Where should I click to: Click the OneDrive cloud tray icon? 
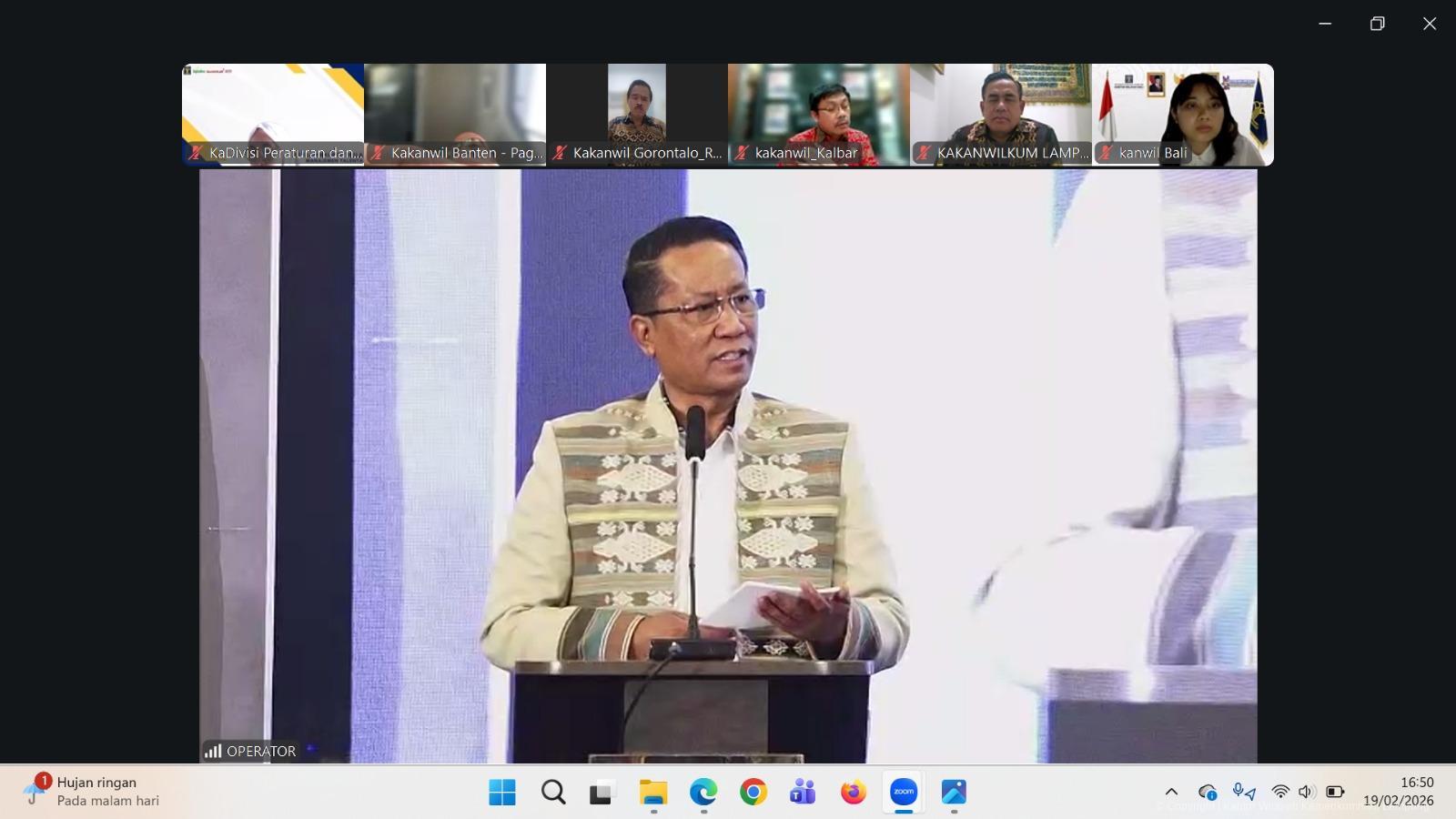pos(1207,792)
